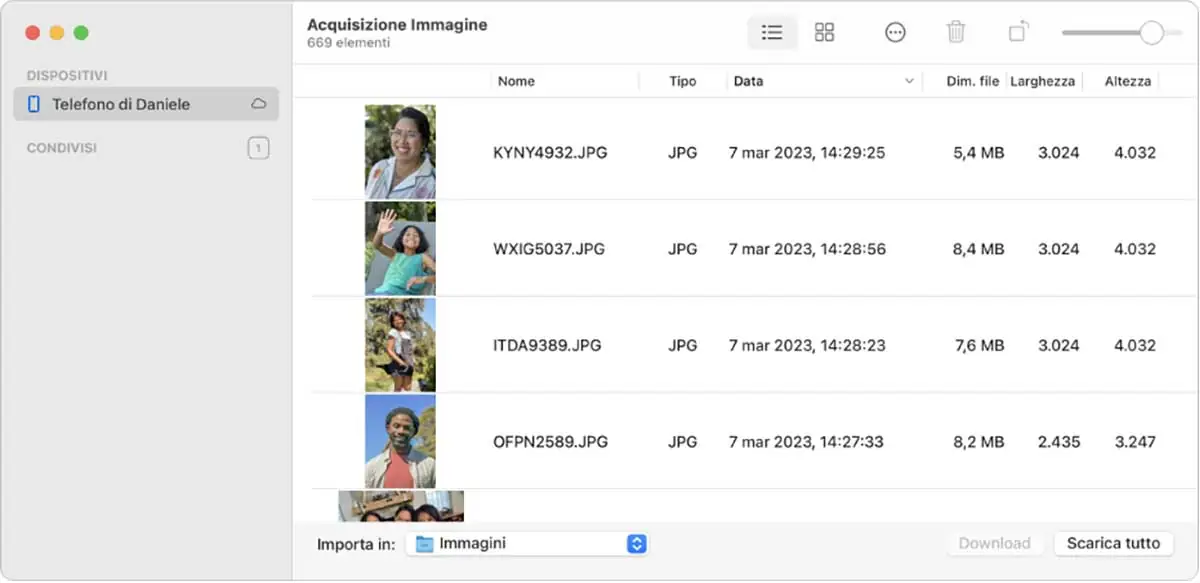Screen dimensions: 1200x583
Task: Click the trash icon to delete
Action: coord(956,31)
